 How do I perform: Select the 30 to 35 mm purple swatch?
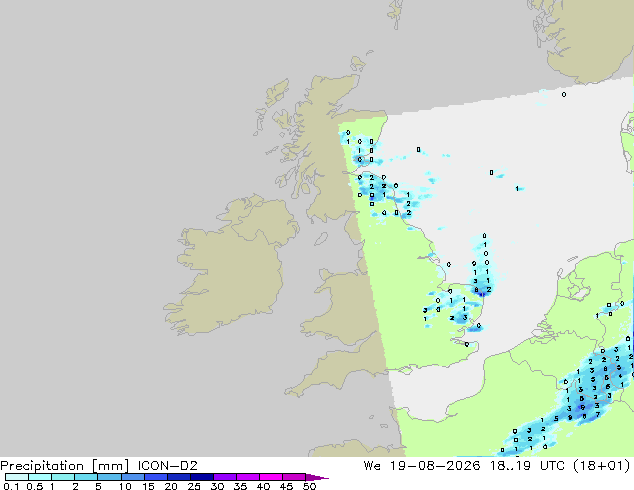225,477
